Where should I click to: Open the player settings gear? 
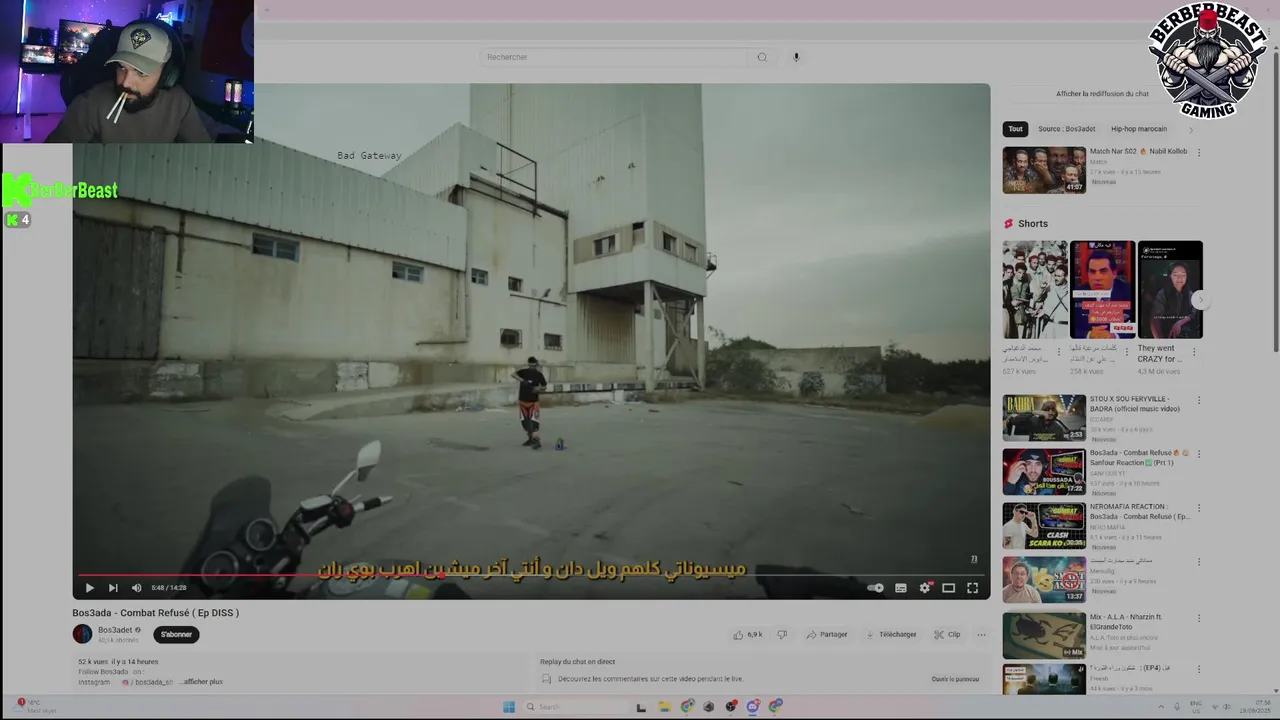pos(925,588)
